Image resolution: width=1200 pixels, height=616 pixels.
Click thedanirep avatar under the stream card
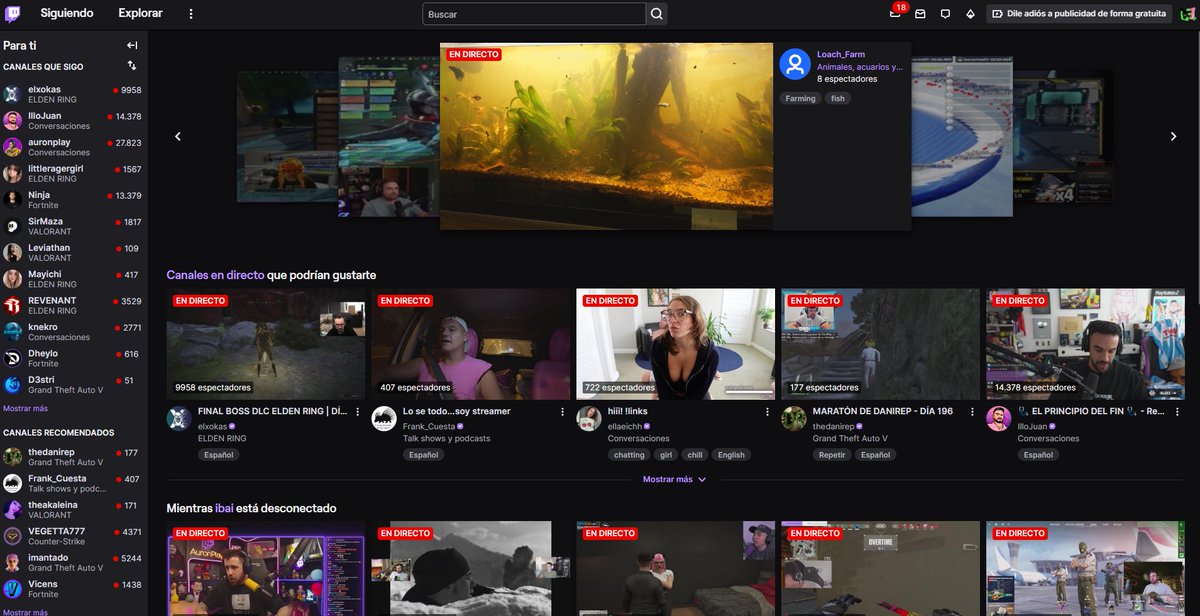point(794,419)
